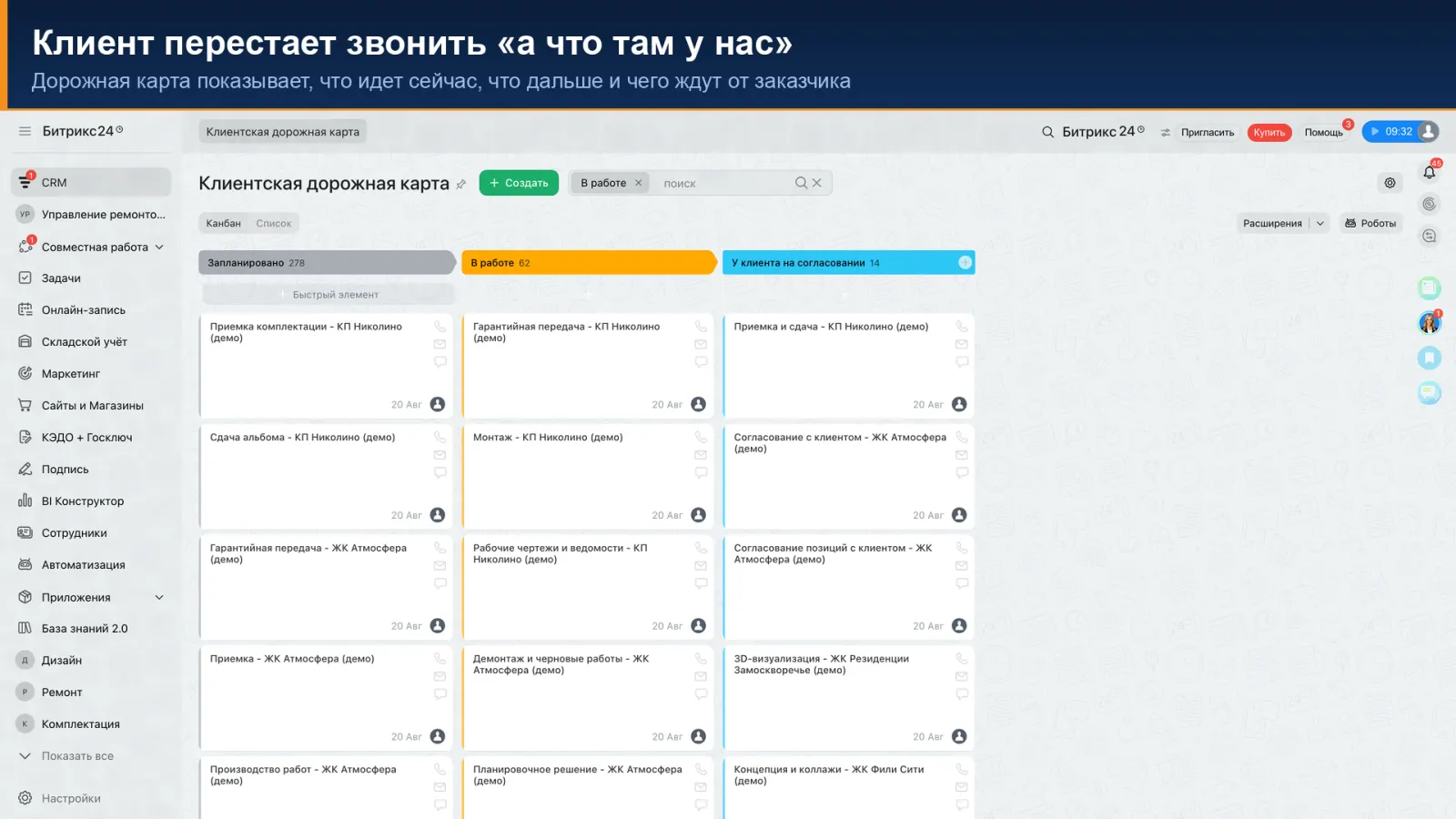Click the Сотрудники sidebar icon
This screenshot has height=819, width=1456.
(x=25, y=533)
